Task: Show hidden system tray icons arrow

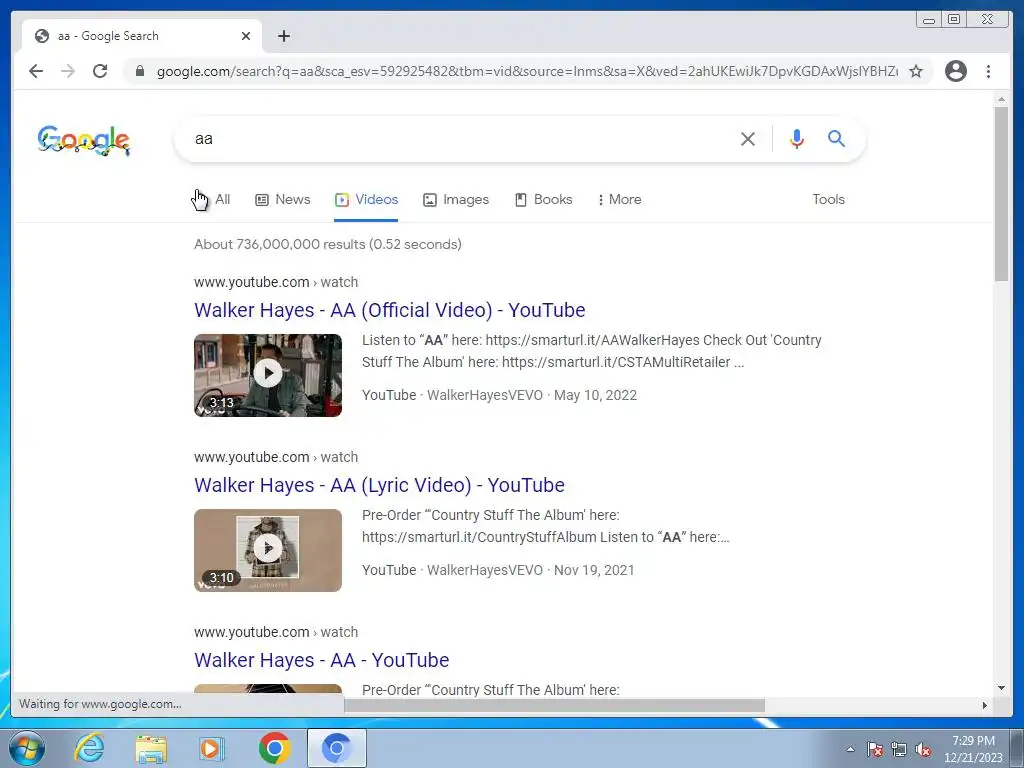Action: [x=850, y=749]
